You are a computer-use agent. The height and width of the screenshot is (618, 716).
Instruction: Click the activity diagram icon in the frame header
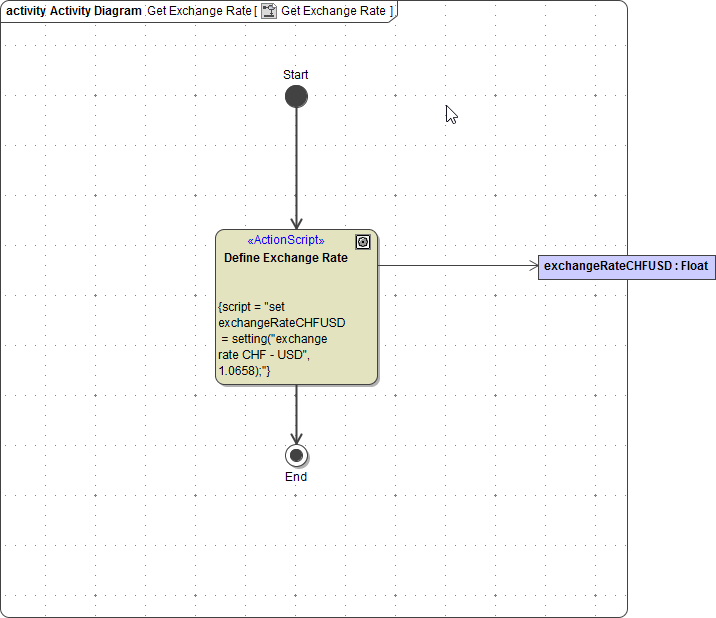(x=268, y=11)
